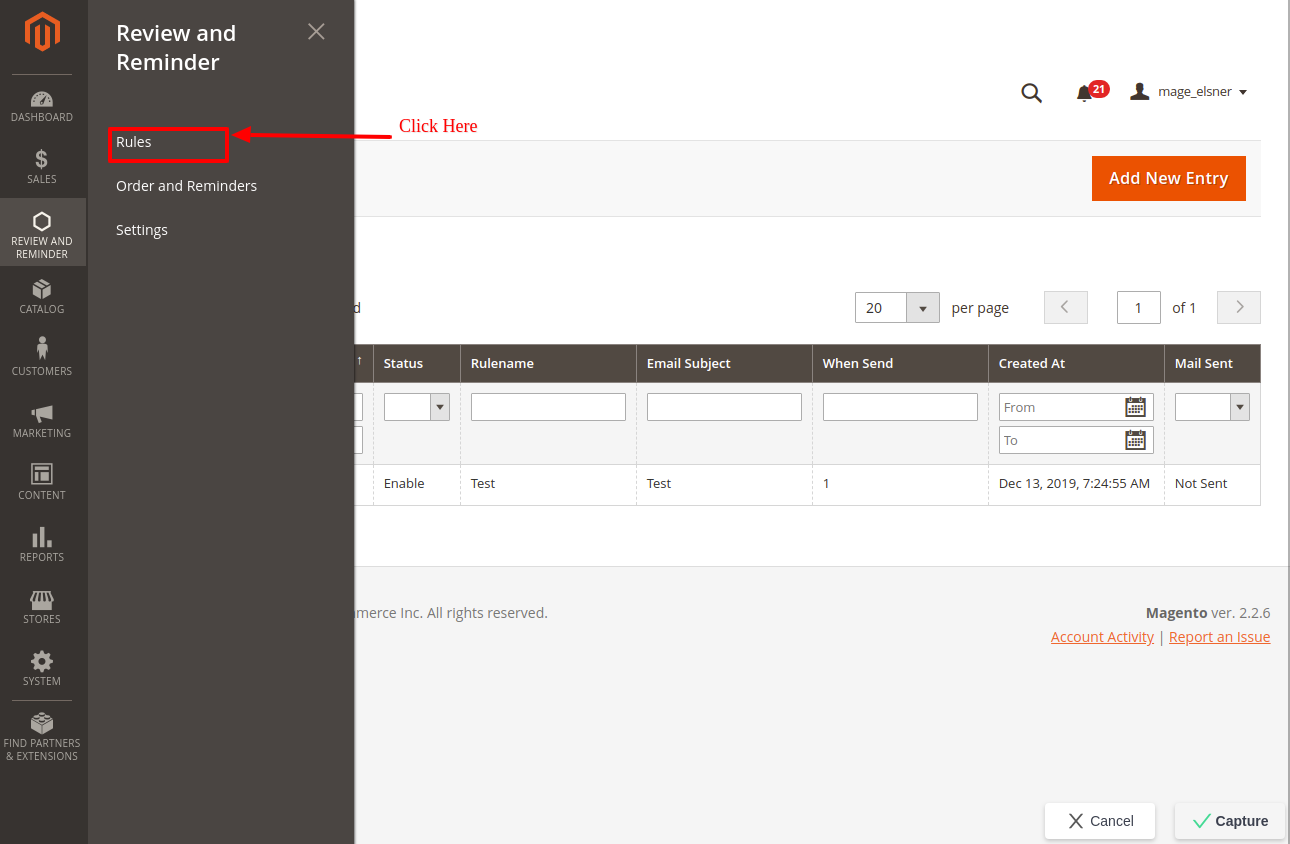This screenshot has width=1290, height=844.
Task: Open notifications bell with 21 badge
Action: point(1085,93)
